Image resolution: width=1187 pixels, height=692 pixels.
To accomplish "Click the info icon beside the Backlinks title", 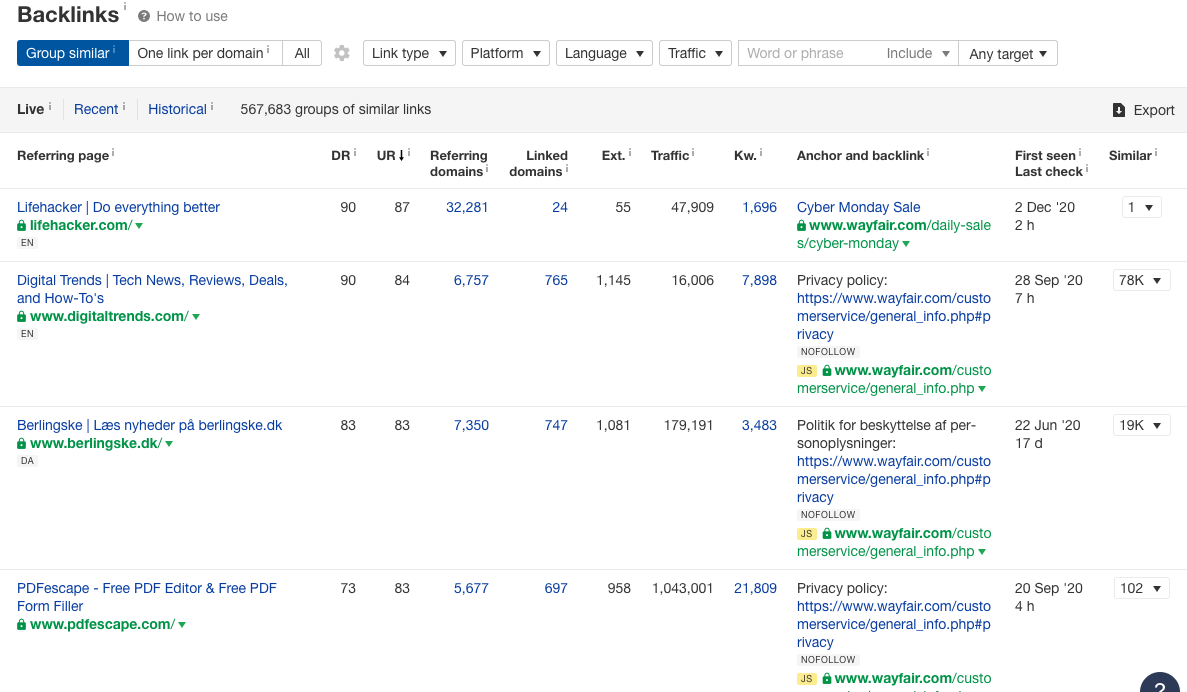I will 126,8.
